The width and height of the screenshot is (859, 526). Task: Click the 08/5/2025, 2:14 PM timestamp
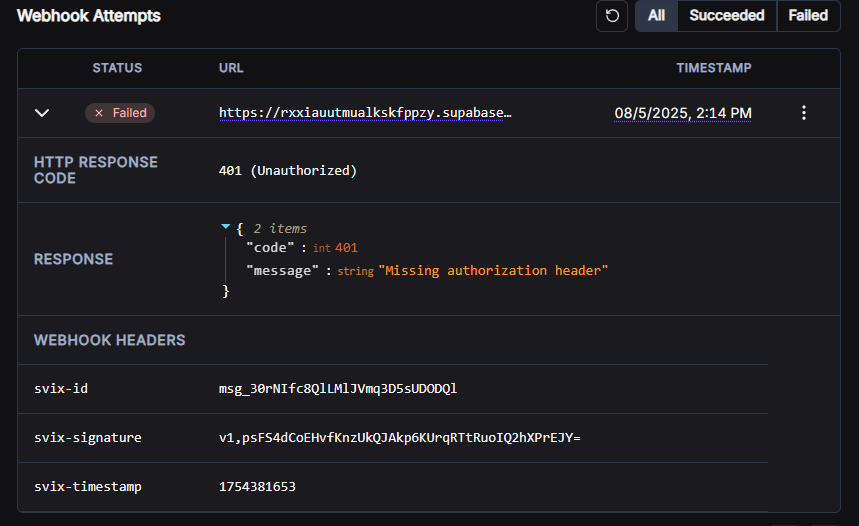coord(683,113)
